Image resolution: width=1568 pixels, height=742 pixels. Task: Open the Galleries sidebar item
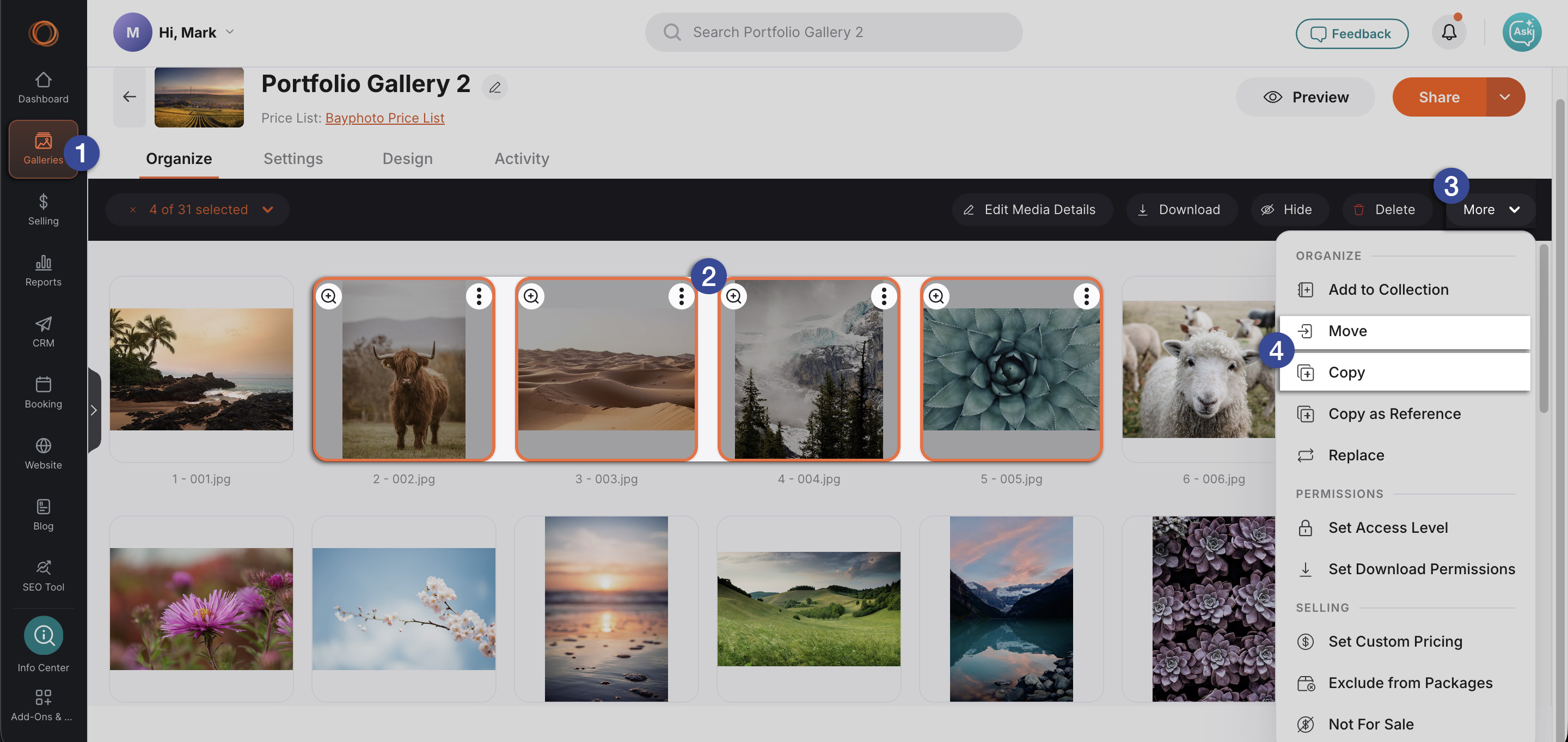(43, 149)
